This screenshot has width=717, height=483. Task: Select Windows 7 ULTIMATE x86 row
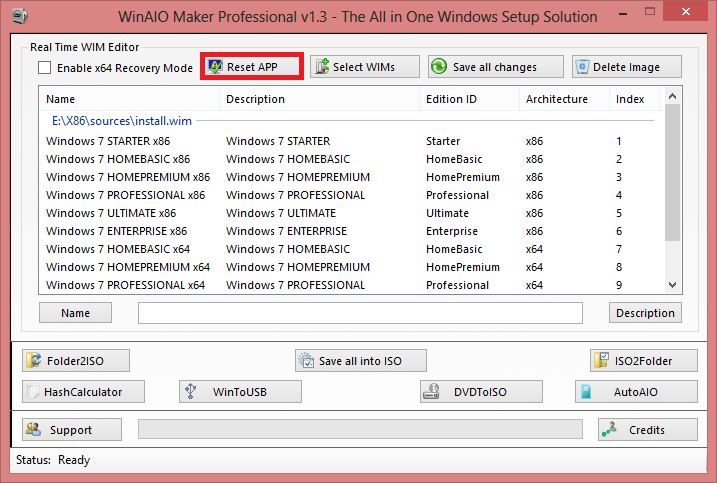coord(111,213)
